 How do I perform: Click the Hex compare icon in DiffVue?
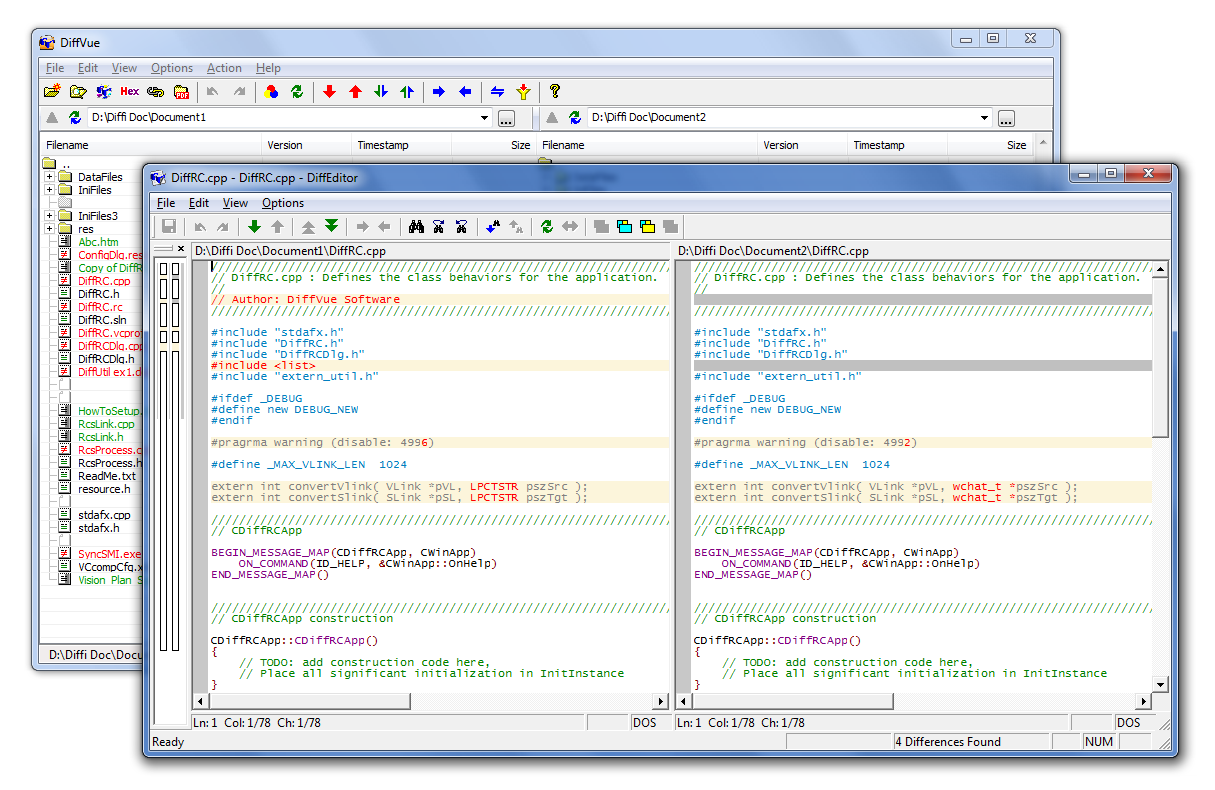[129, 92]
